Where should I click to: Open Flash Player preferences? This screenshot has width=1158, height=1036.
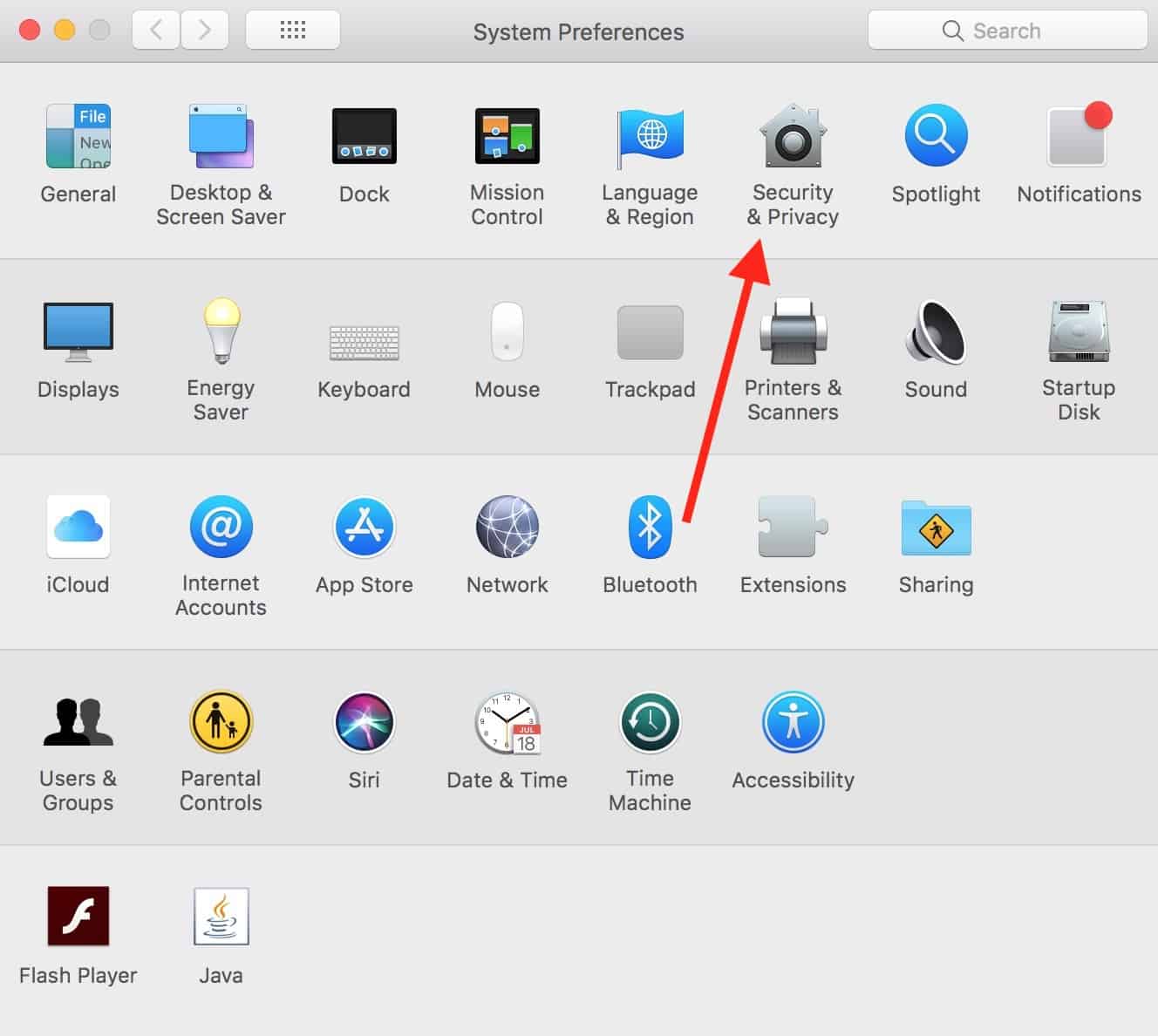point(78,917)
